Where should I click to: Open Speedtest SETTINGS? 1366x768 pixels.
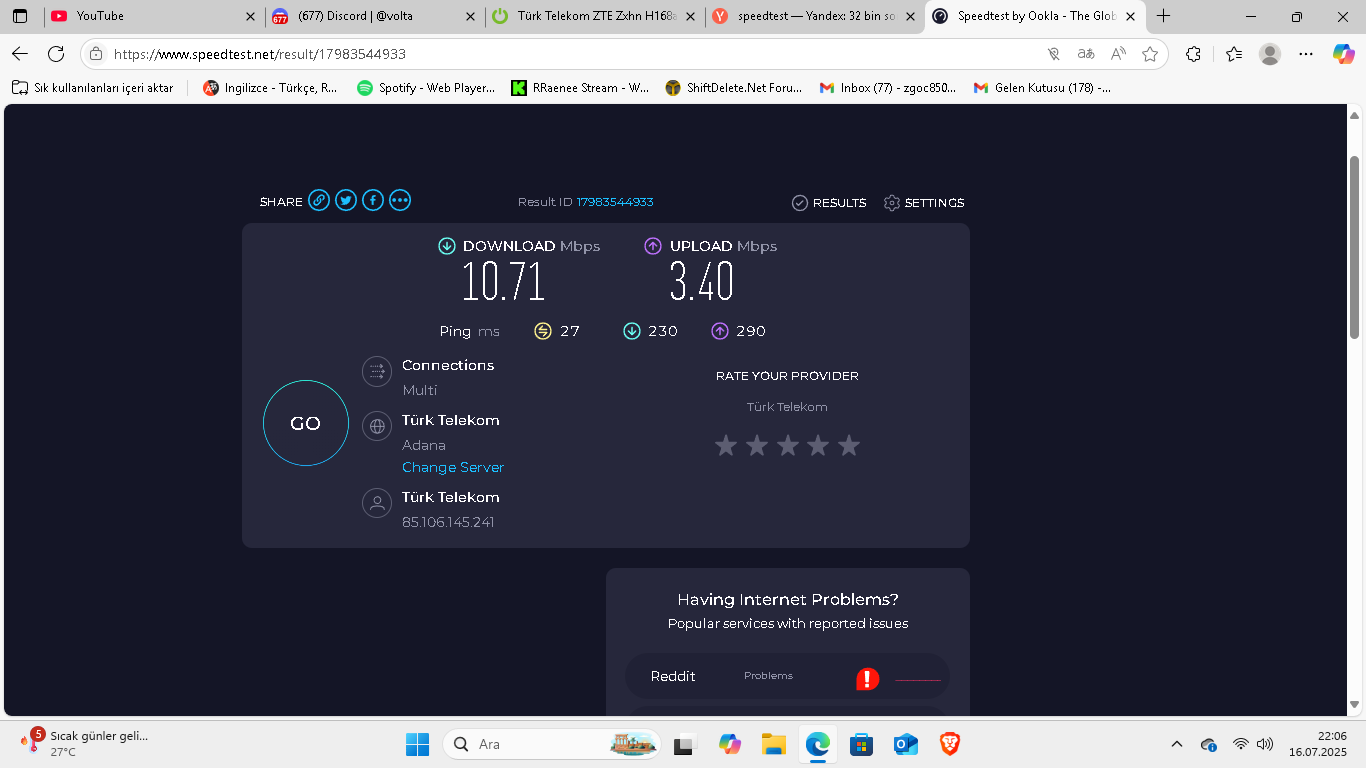click(x=924, y=203)
